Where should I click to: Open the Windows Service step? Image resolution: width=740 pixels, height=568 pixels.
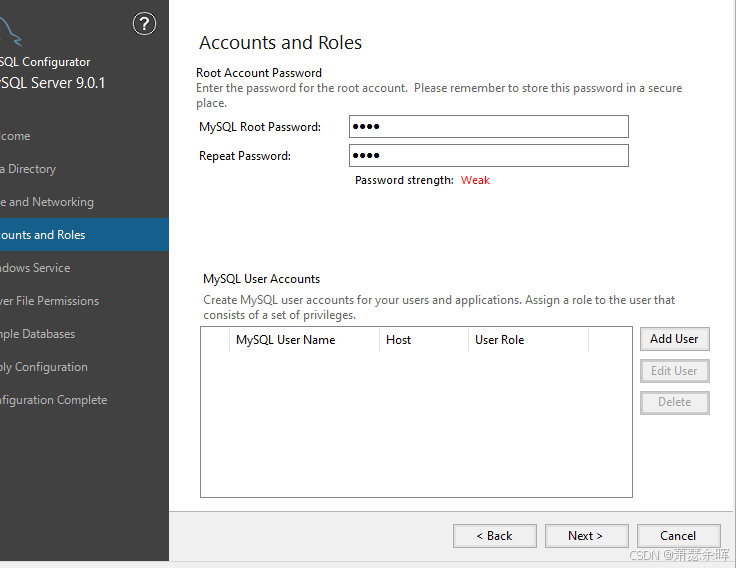click(x=35, y=268)
